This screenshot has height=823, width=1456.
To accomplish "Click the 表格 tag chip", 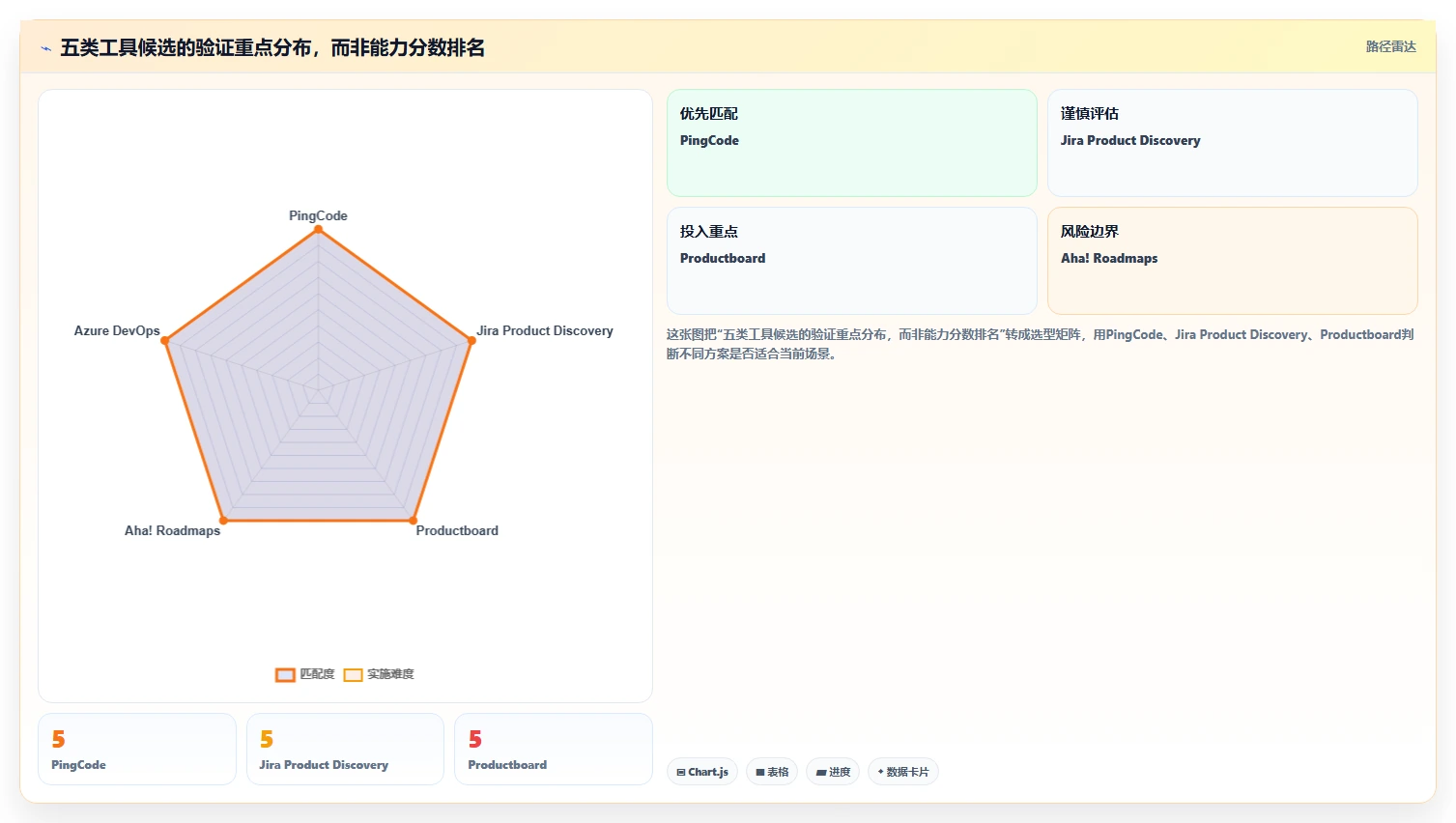I will click(x=772, y=772).
